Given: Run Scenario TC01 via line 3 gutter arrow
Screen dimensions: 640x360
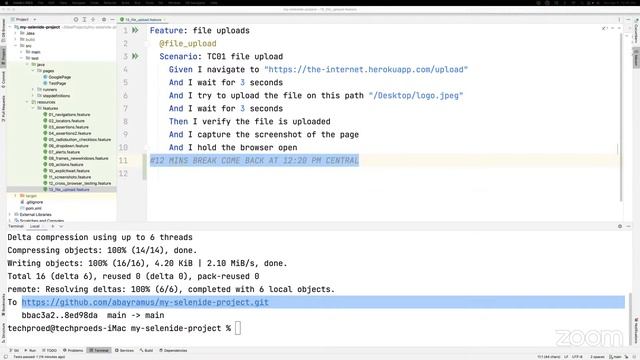Looking at the screenshot, I should [x=135, y=56].
